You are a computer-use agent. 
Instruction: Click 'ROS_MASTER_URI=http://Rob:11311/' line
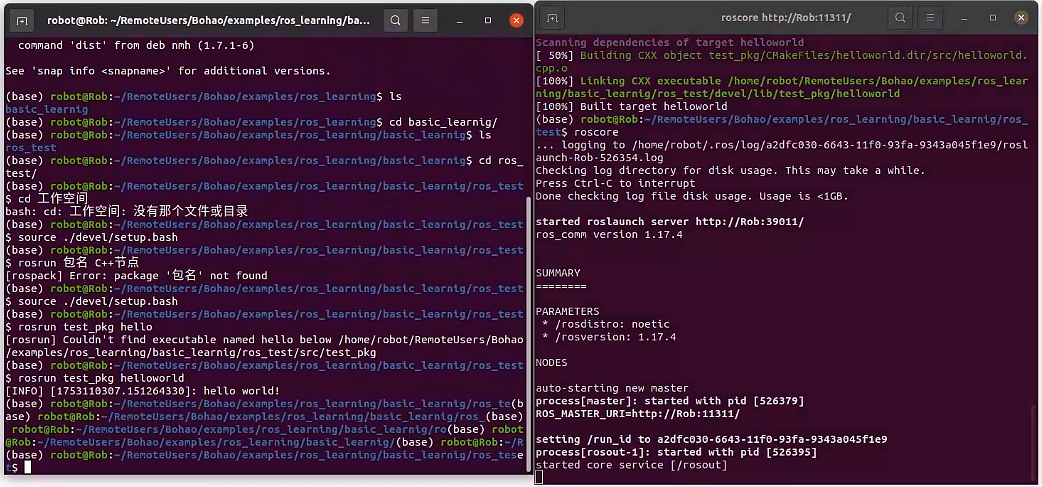(638, 414)
